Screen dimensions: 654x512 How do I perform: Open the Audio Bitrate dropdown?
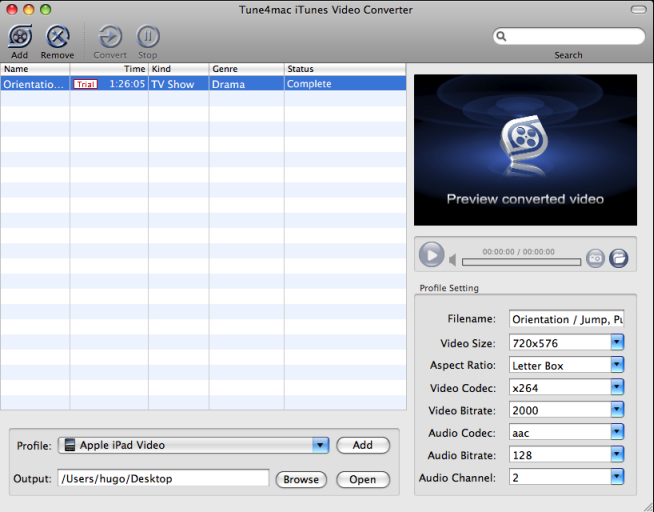(617, 455)
